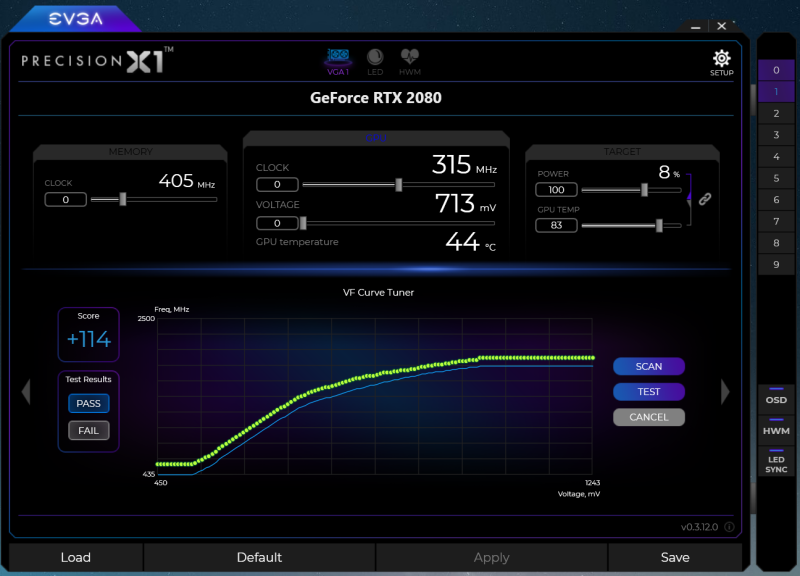This screenshot has height=576, width=800.
Task: Click the FAIL test result button
Action: tap(88, 431)
